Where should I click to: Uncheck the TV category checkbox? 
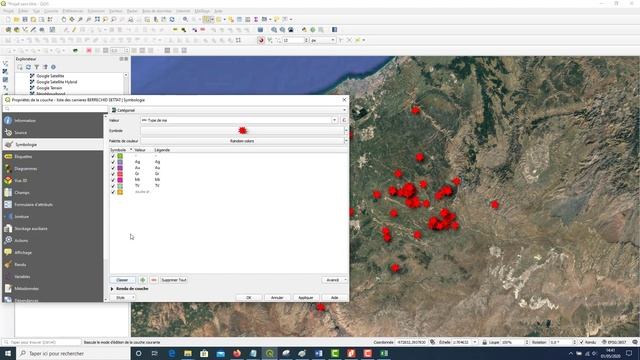[x=113, y=186]
